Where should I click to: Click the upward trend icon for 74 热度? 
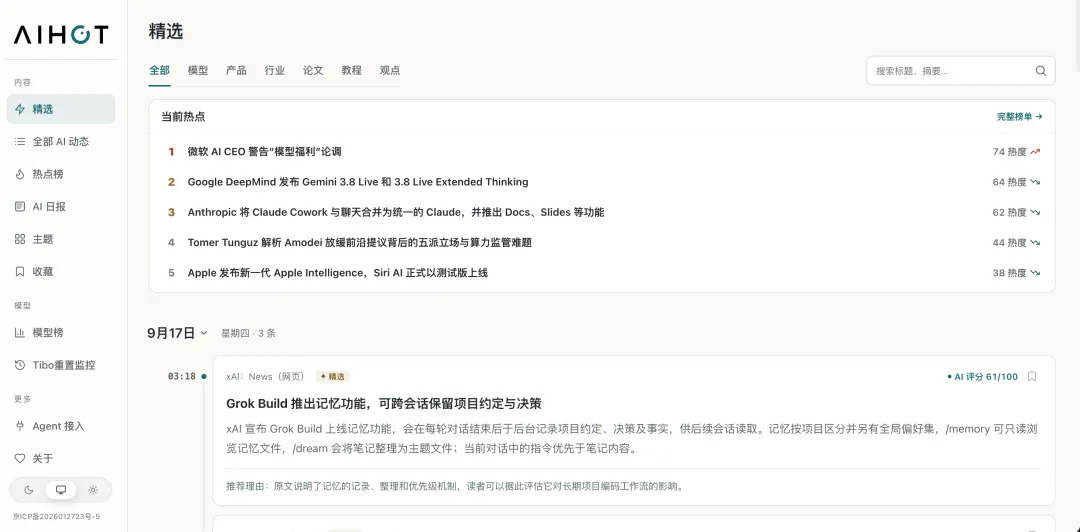click(1035, 152)
